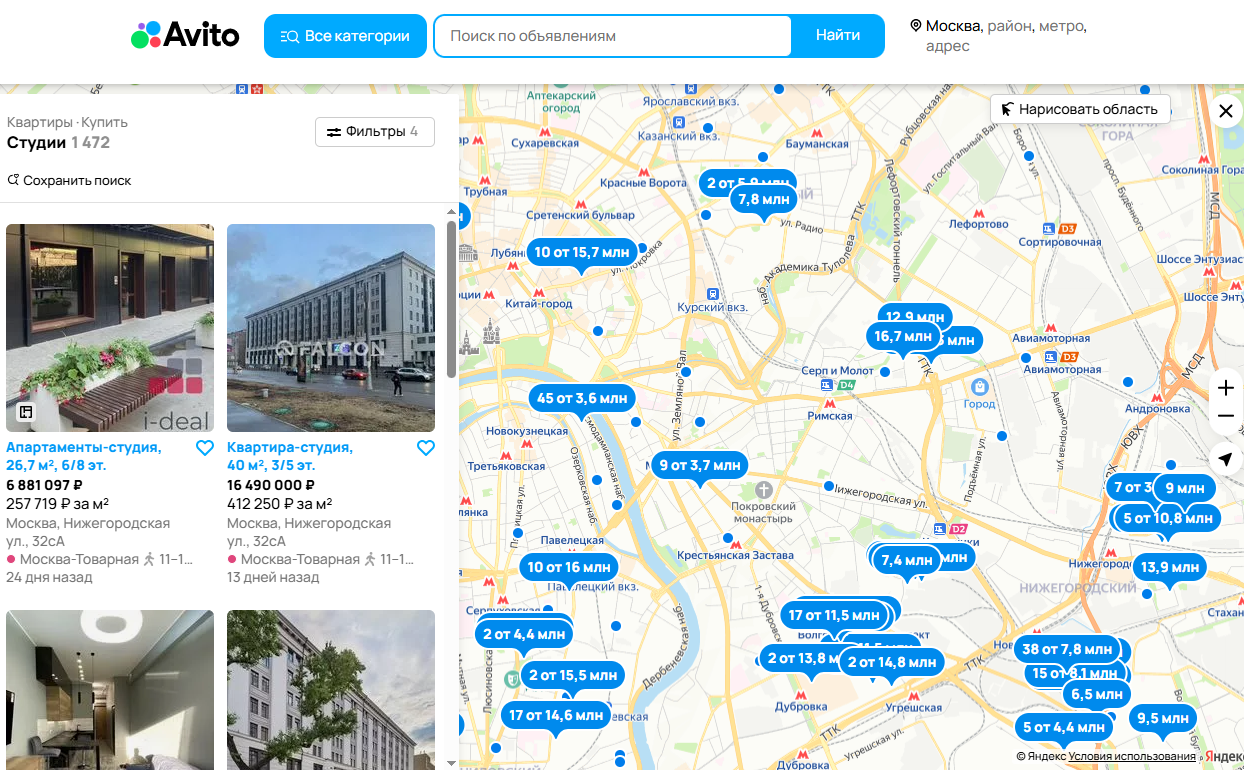
Task: Click Квартиры breadcrumb link
Action: pos(40,122)
